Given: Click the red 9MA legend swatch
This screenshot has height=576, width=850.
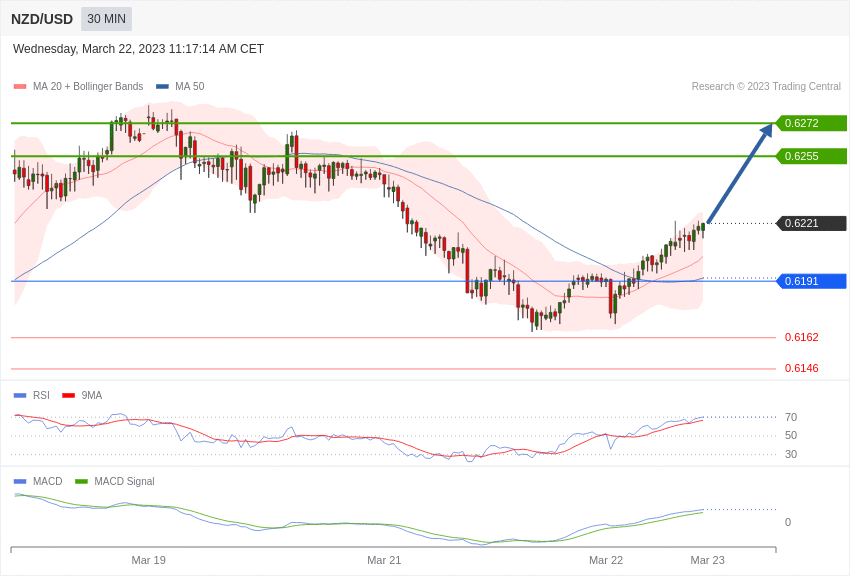Looking at the screenshot, I should coord(69,396).
